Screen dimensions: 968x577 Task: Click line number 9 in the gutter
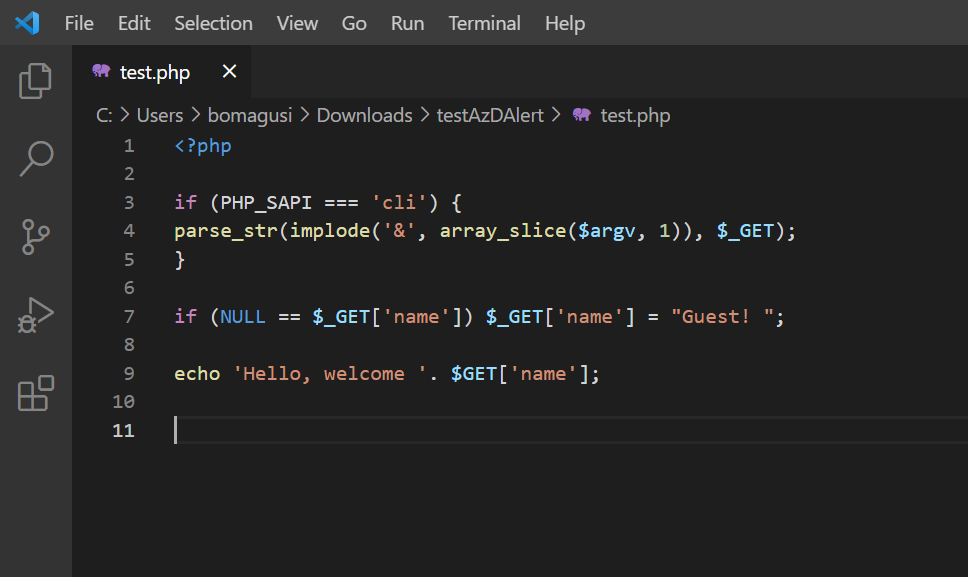[129, 373]
